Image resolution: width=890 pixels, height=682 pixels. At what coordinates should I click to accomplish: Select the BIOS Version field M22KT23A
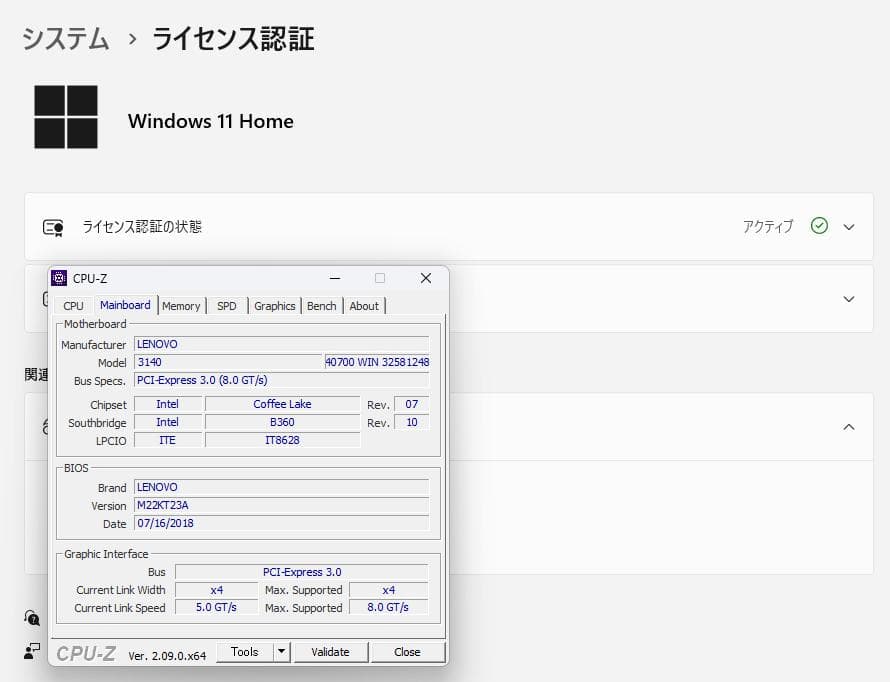(x=281, y=505)
